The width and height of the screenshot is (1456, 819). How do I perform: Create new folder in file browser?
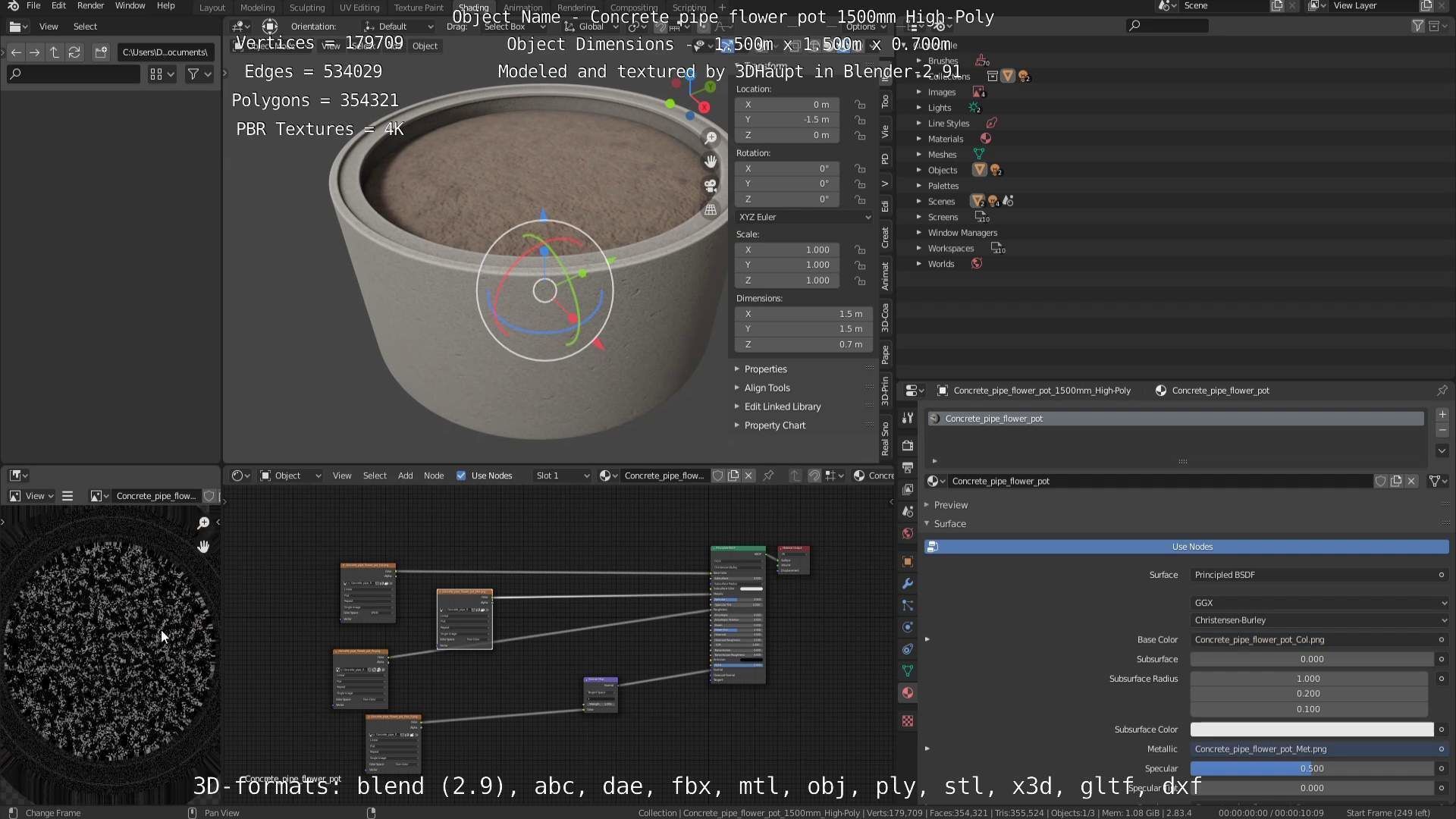pyautogui.click(x=101, y=52)
